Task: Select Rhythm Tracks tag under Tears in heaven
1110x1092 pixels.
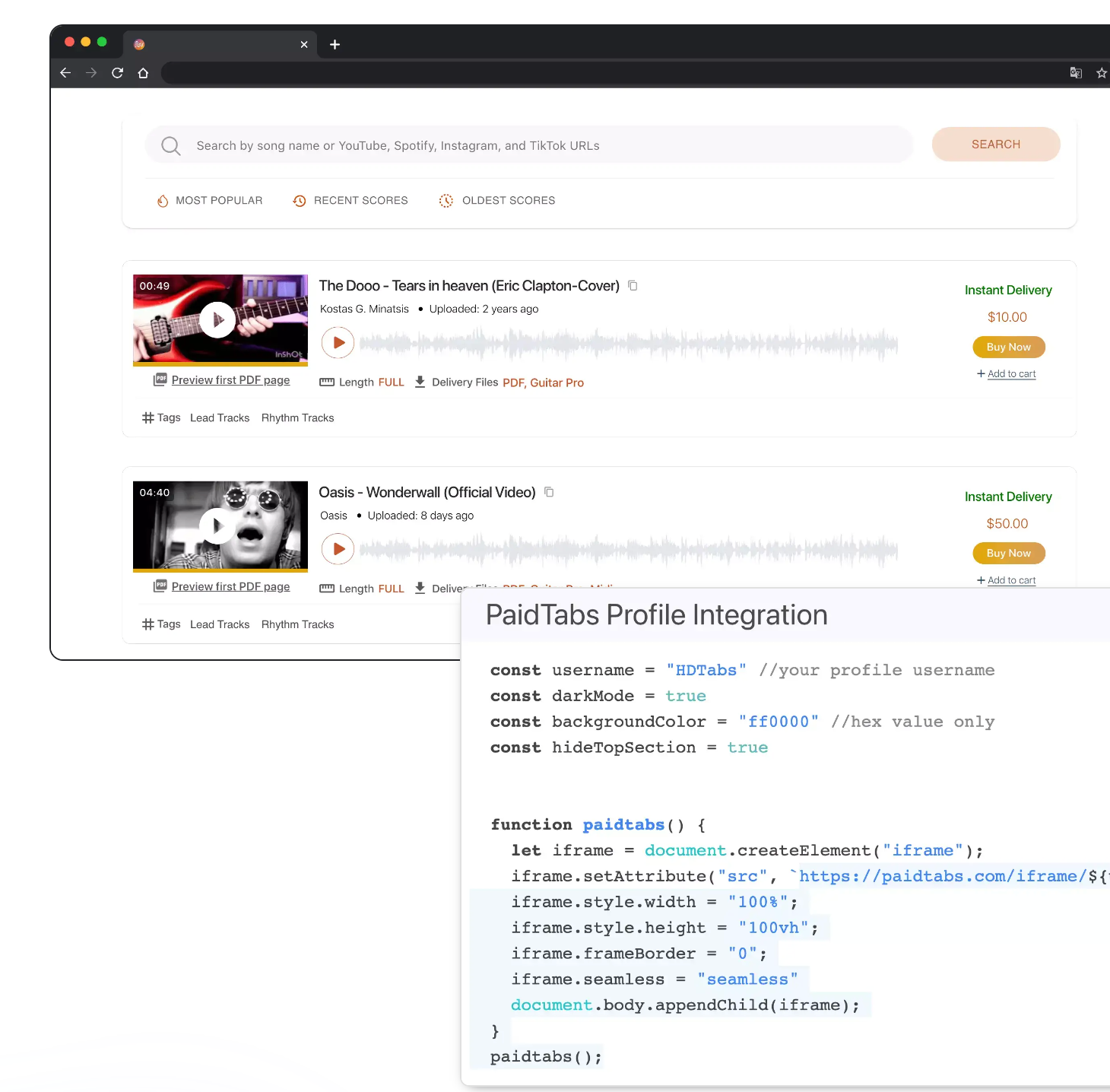Action: tap(298, 418)
